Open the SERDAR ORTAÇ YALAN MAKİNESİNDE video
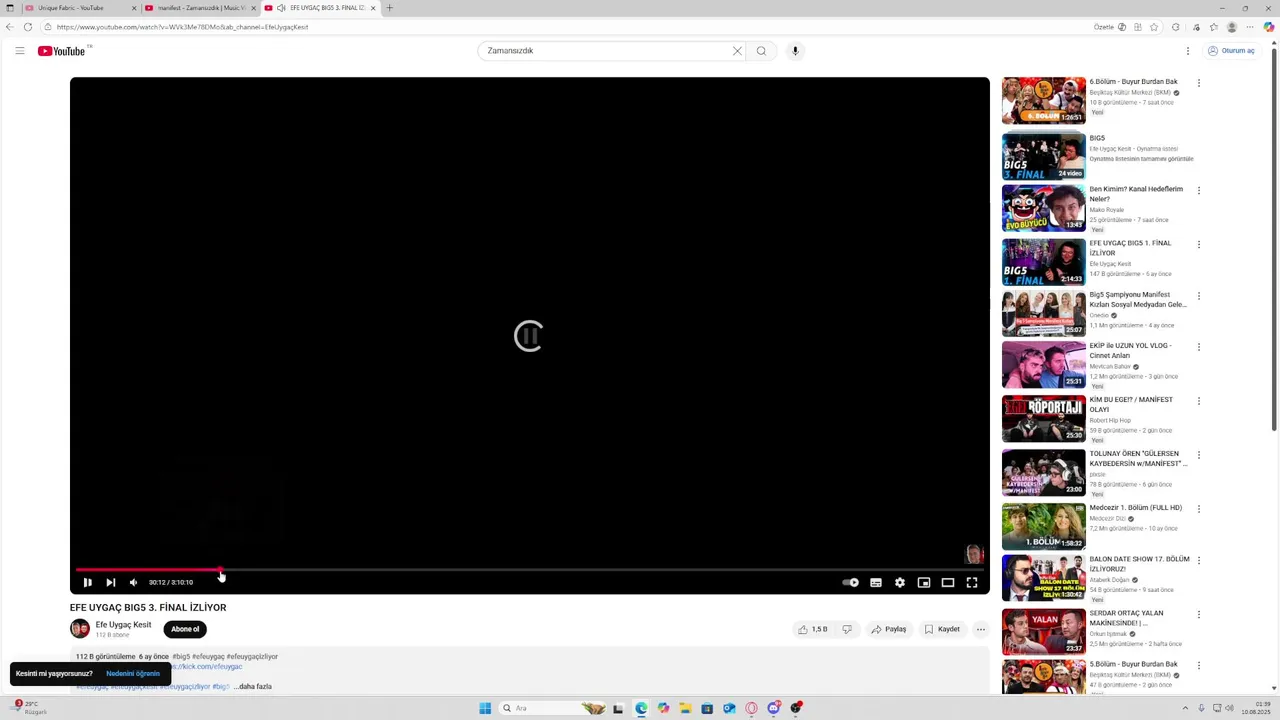Screen dimensions: 1280x720 tap(1043, 632)
